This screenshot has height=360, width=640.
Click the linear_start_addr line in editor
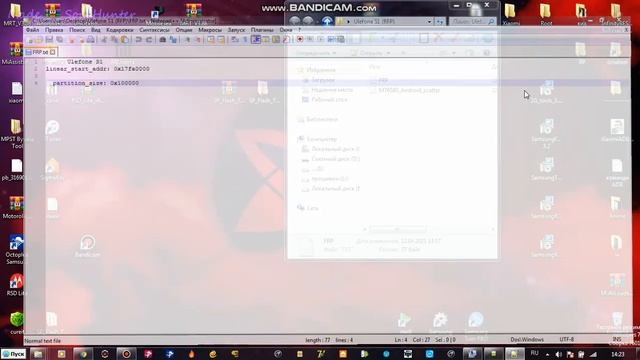(x=98, y=69)
